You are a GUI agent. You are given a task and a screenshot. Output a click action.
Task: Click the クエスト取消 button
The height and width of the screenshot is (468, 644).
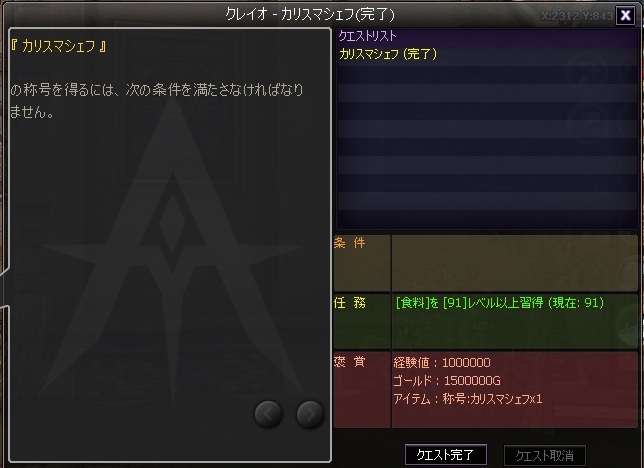545,455
